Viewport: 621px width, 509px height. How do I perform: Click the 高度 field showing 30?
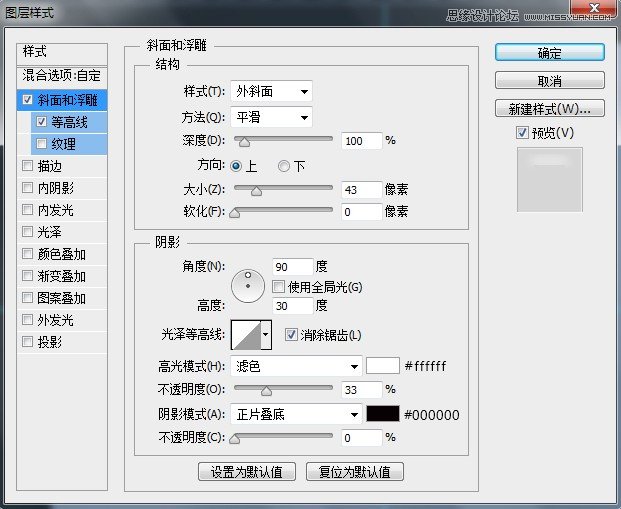coord(293,306)
